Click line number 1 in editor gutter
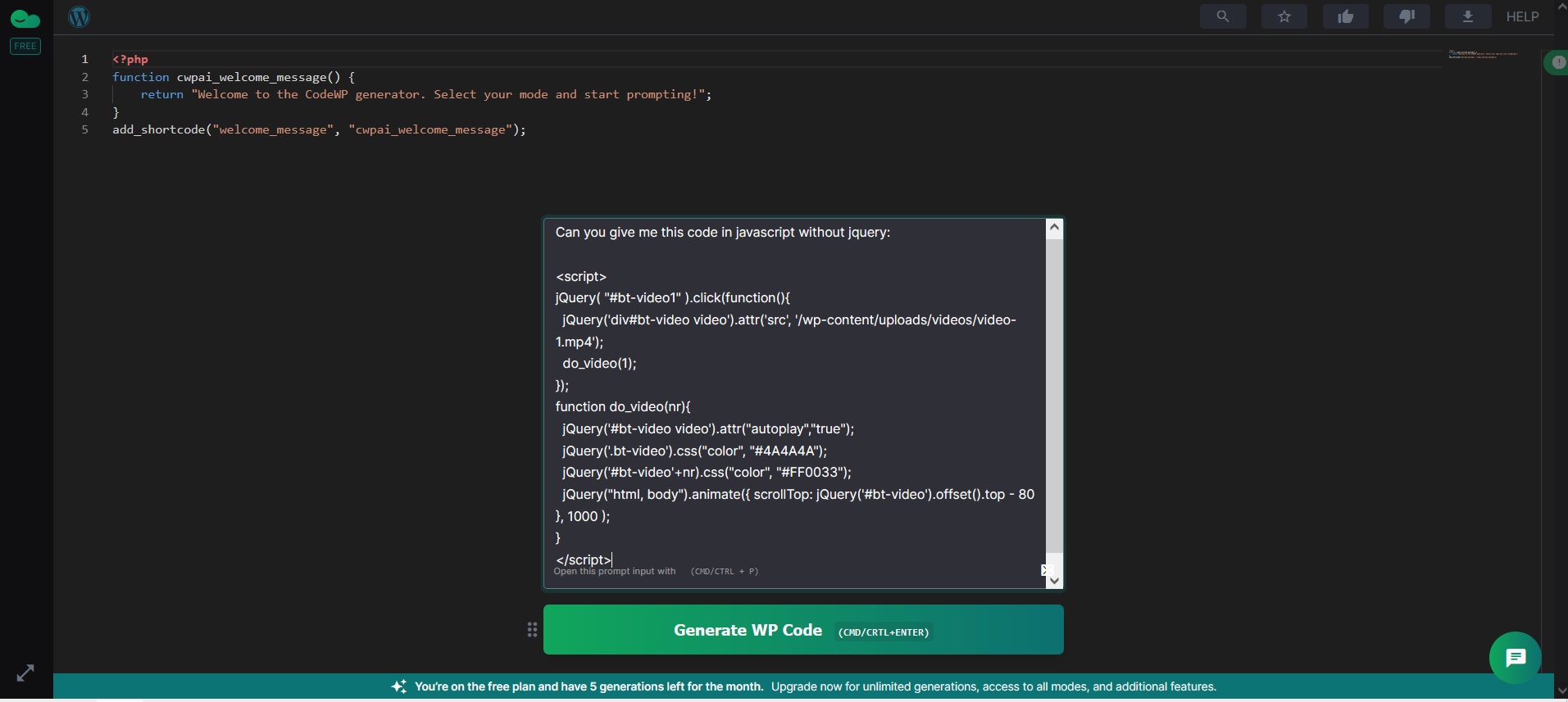This screenshot has width=1568, height=702. pos(84,60)
